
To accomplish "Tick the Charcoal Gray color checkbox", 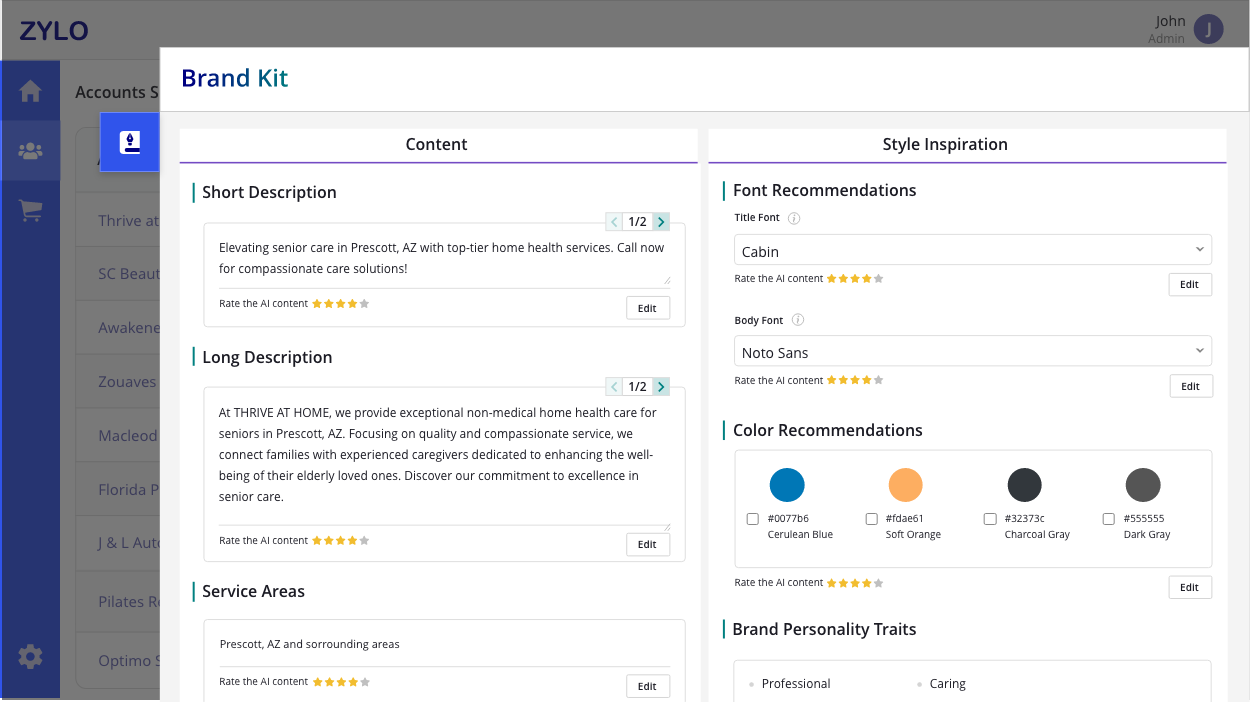I will [x=990, y=519].
